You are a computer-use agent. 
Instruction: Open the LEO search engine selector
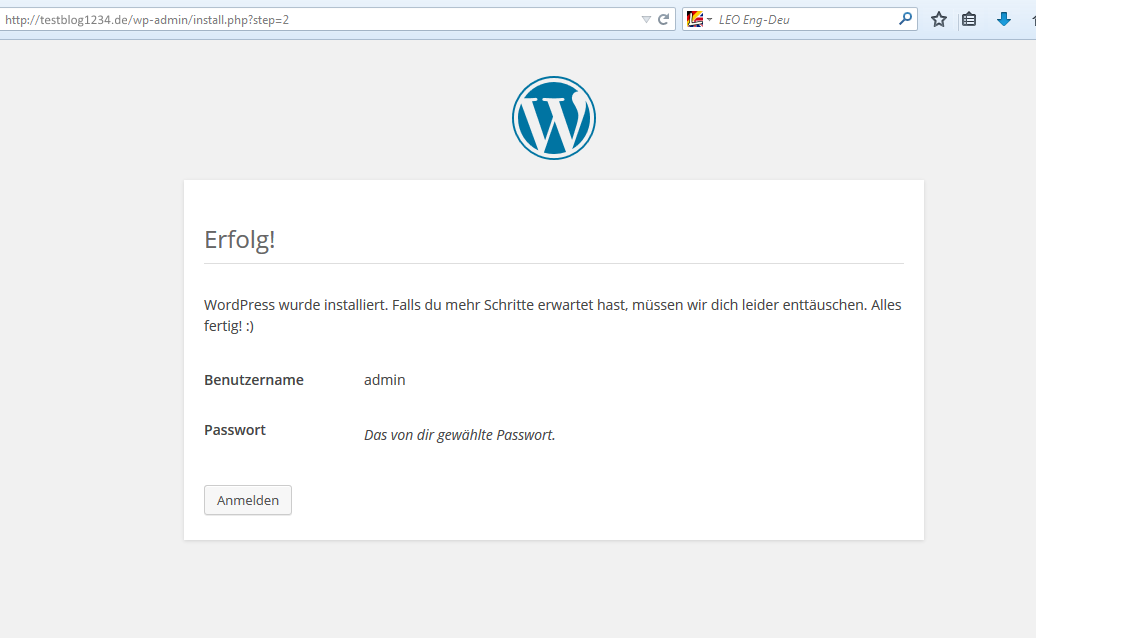(699, 19)
